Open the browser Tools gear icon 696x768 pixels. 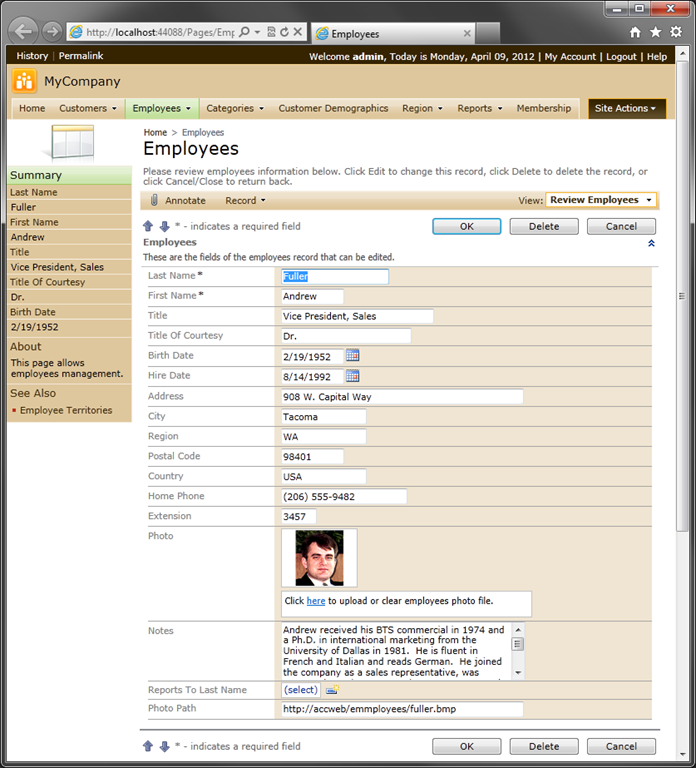click(x=676, y=32)
